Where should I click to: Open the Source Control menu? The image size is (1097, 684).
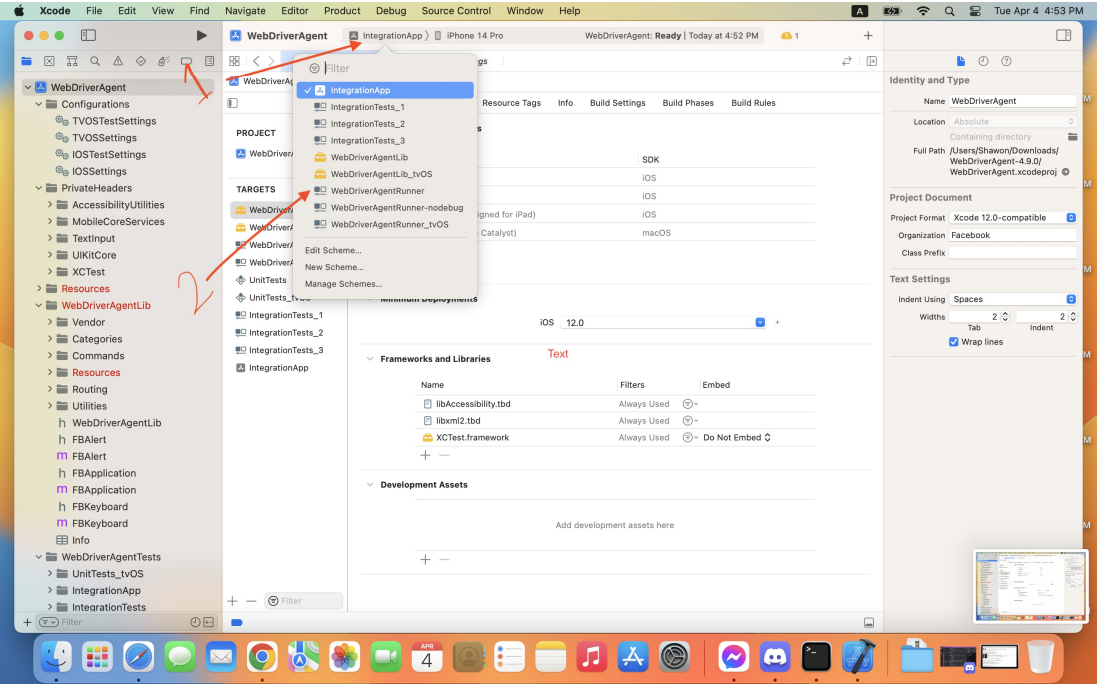(456, 10)
